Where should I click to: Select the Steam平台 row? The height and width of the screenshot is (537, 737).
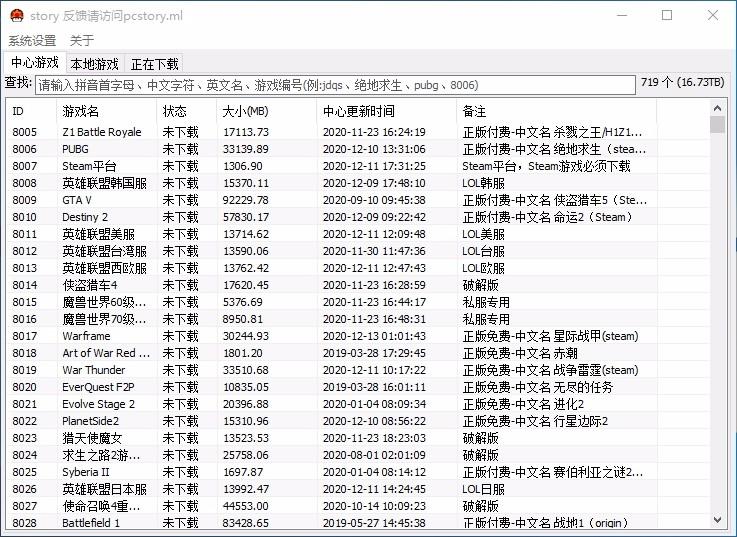pyautogui.click(x=358, y=166)
